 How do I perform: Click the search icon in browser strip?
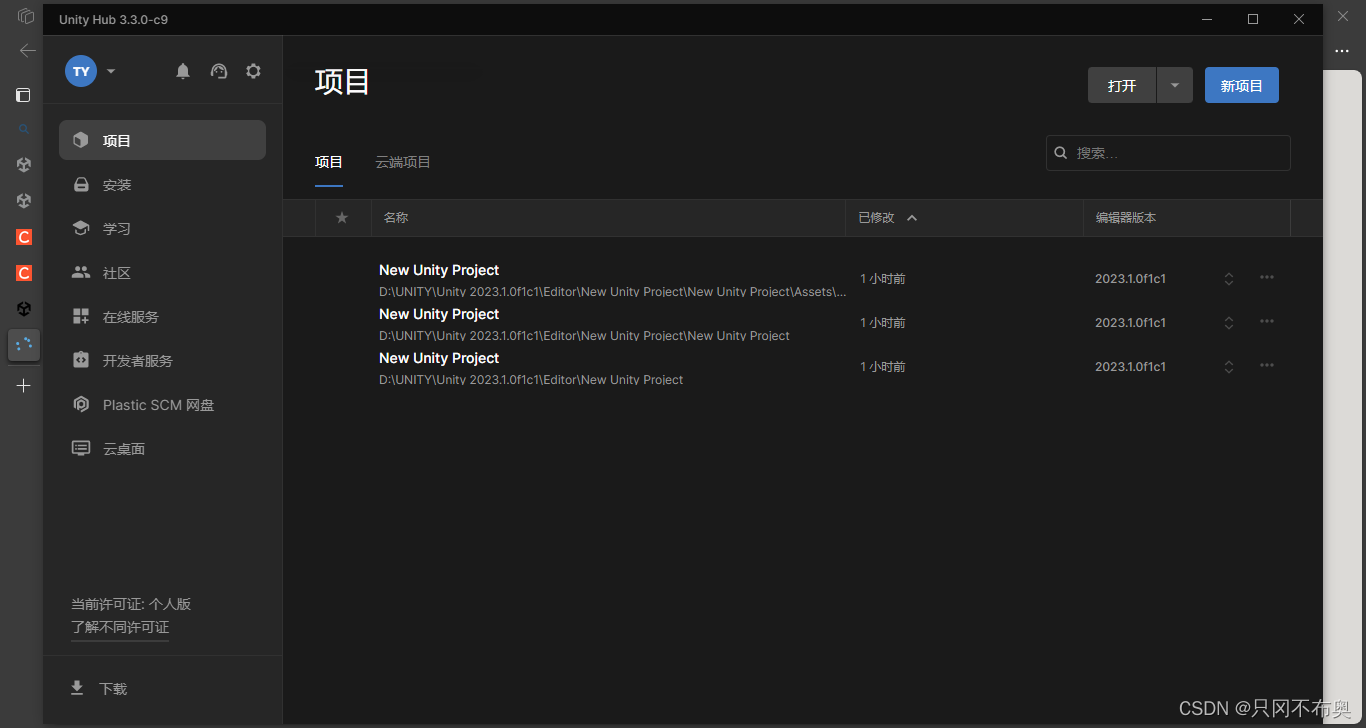[x=24, y=129]
